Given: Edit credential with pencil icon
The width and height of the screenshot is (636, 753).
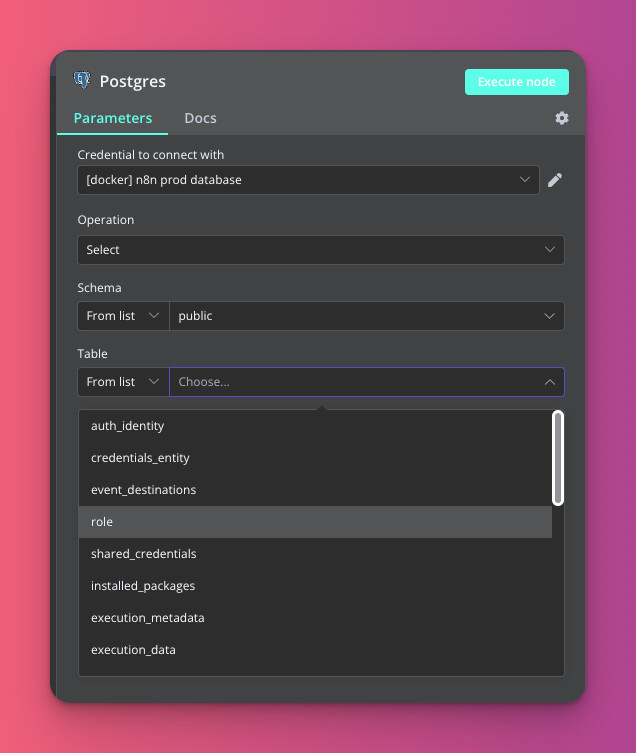Looking at the screenshot, I should [x=555, y=180].
